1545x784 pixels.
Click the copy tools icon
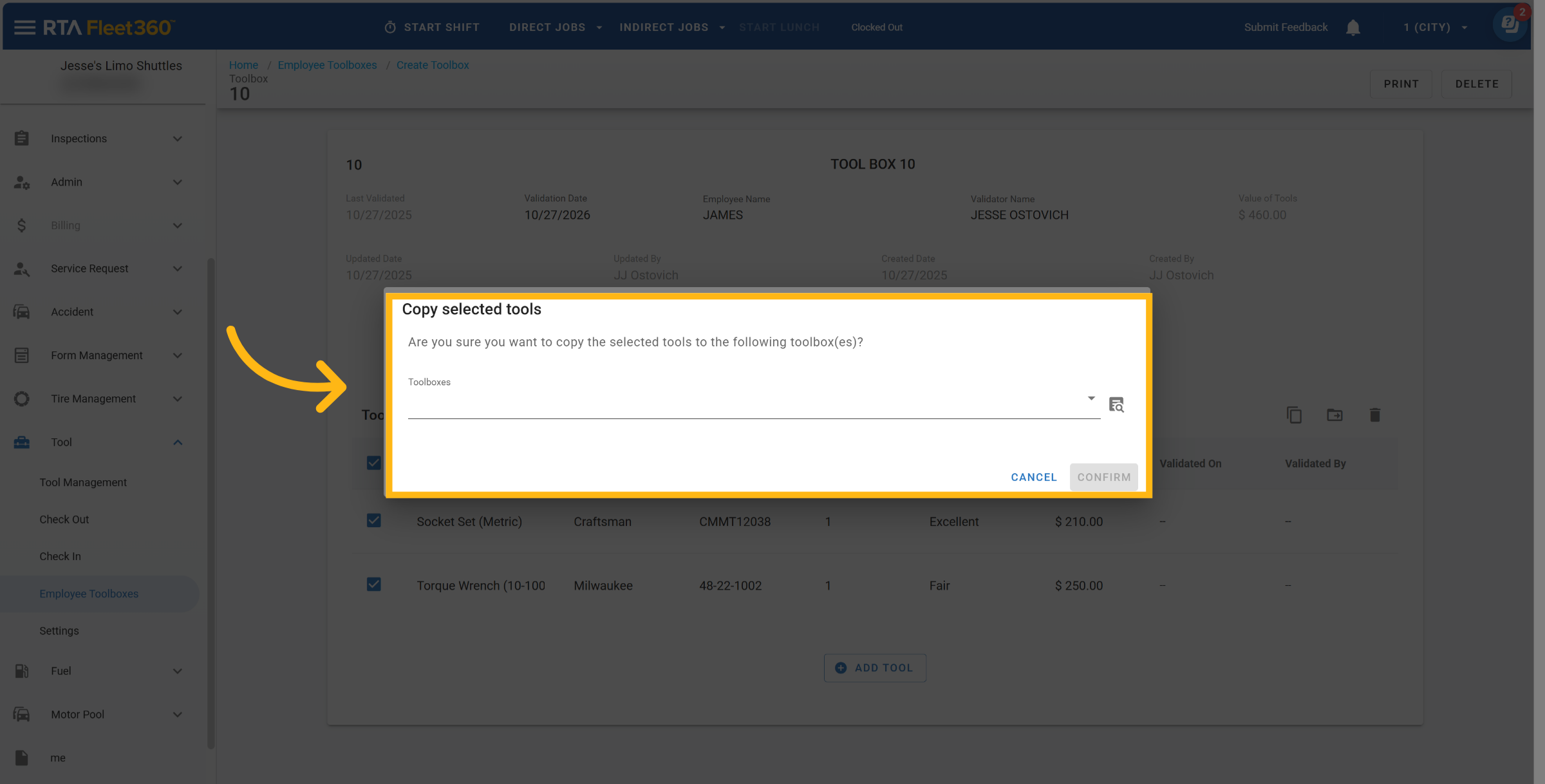coord(1294,415)
